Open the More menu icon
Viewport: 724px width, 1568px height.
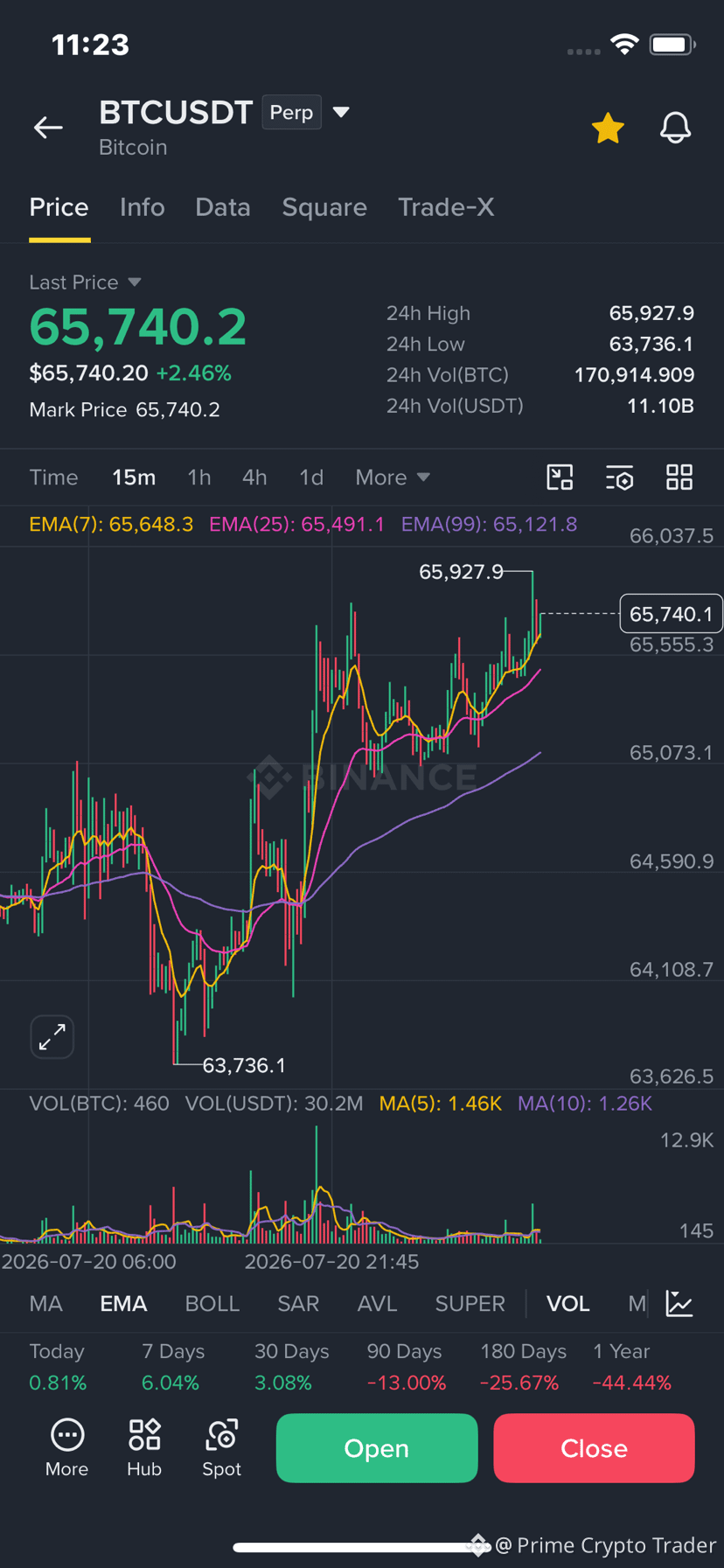click(67, 1448)
